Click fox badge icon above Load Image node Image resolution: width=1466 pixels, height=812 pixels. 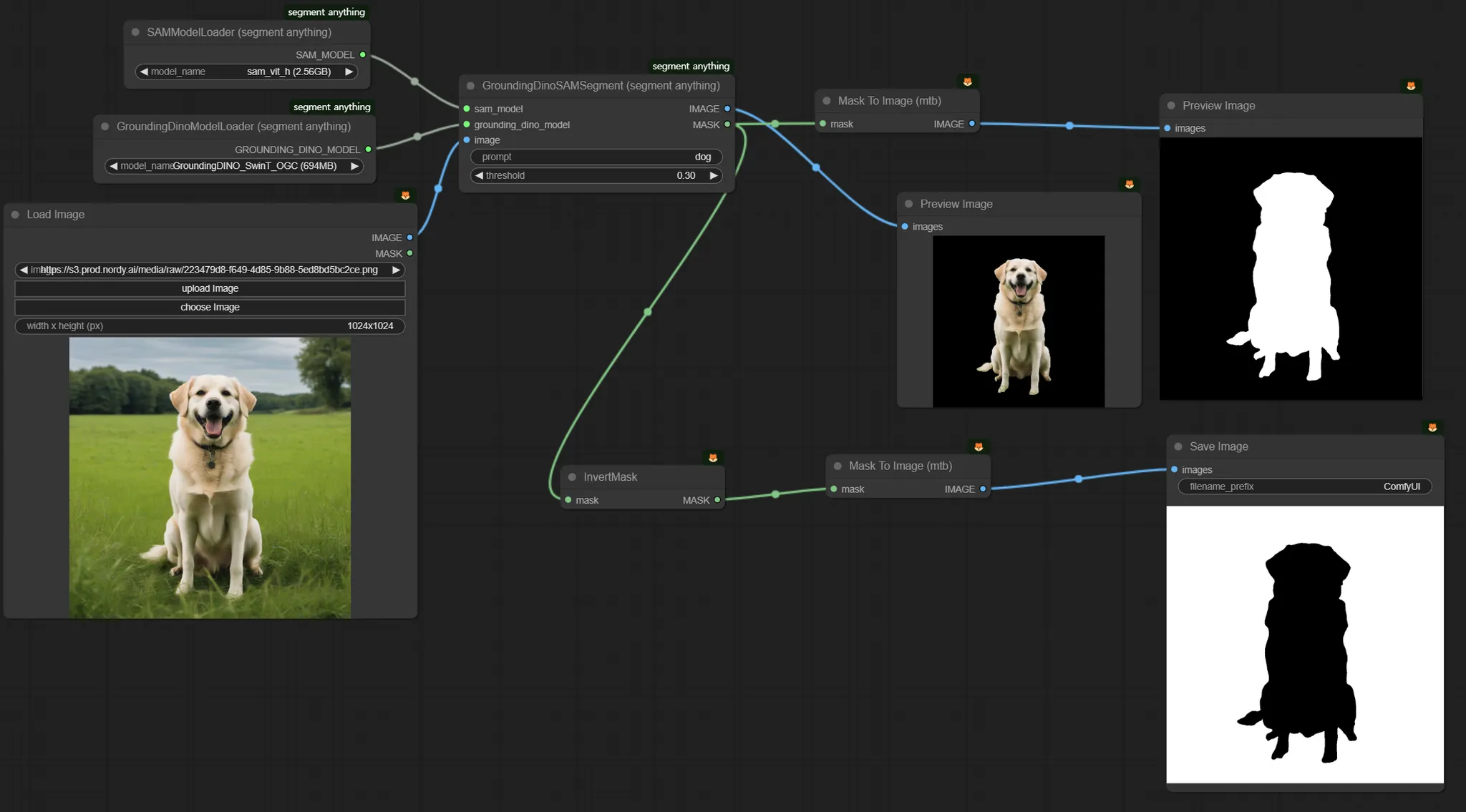coord(405,195)
